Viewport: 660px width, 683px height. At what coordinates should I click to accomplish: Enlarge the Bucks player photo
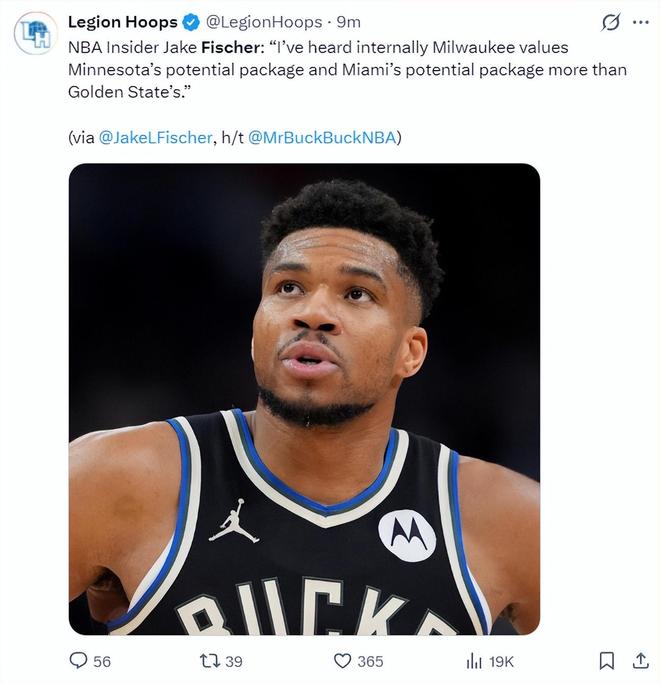[304, 399]
